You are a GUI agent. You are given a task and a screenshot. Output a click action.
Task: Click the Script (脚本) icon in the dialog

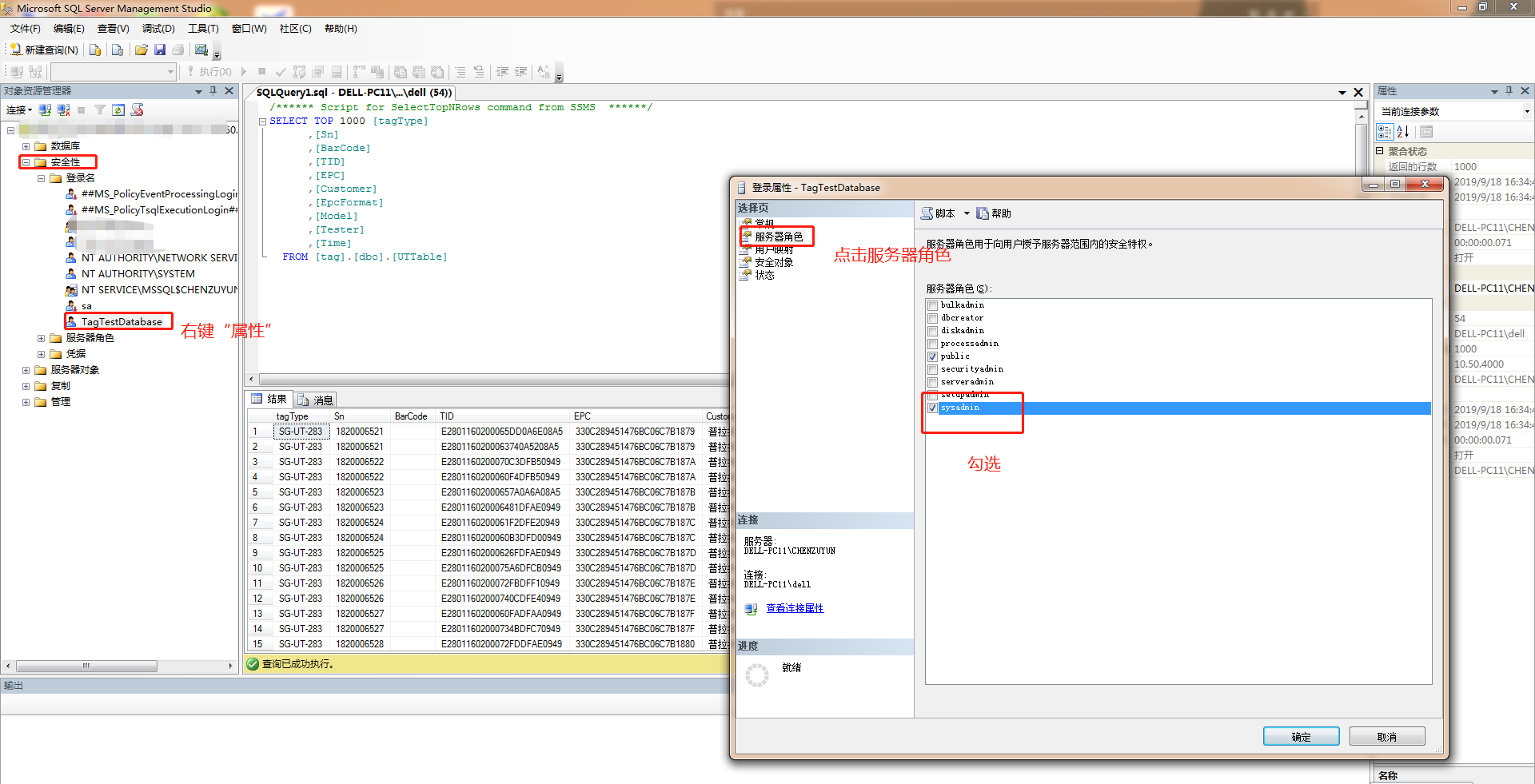coord(927,213)
